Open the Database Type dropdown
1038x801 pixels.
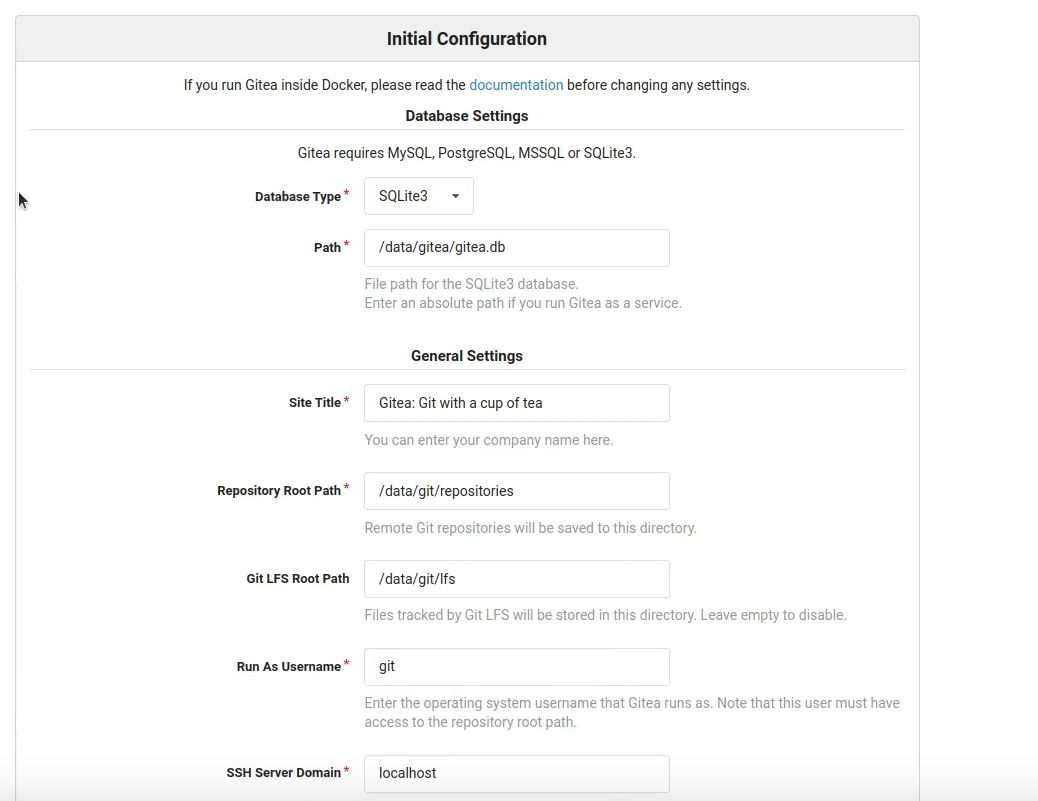(417, 196)
